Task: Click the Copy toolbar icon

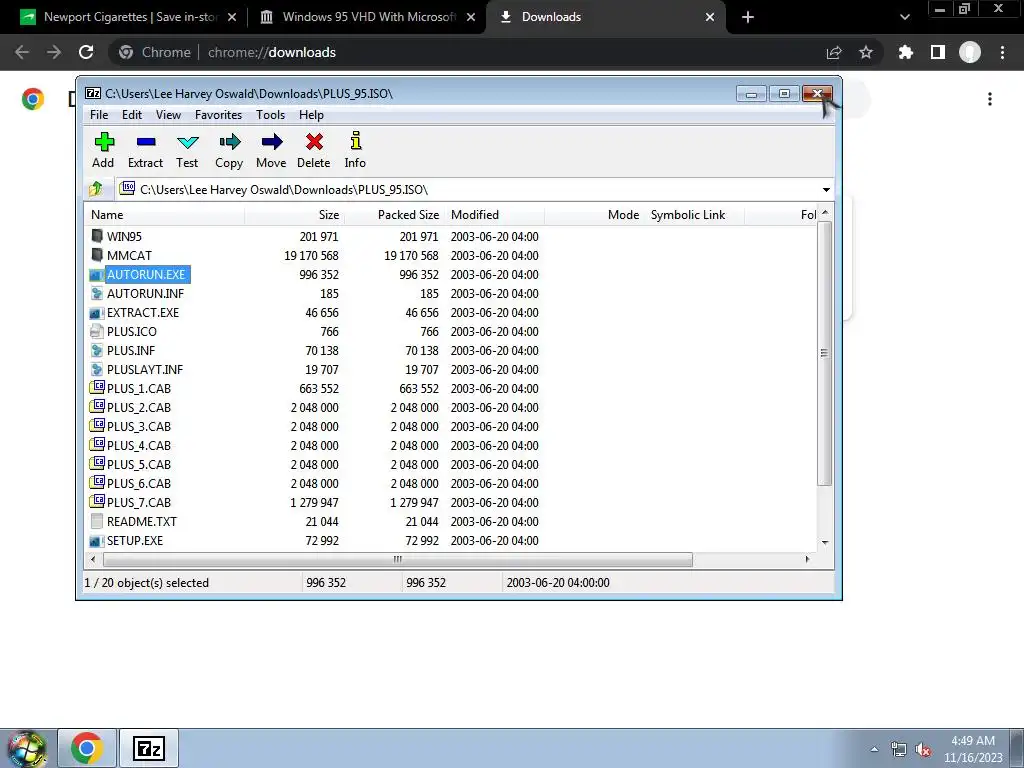Action: click(x=229, y=142)
